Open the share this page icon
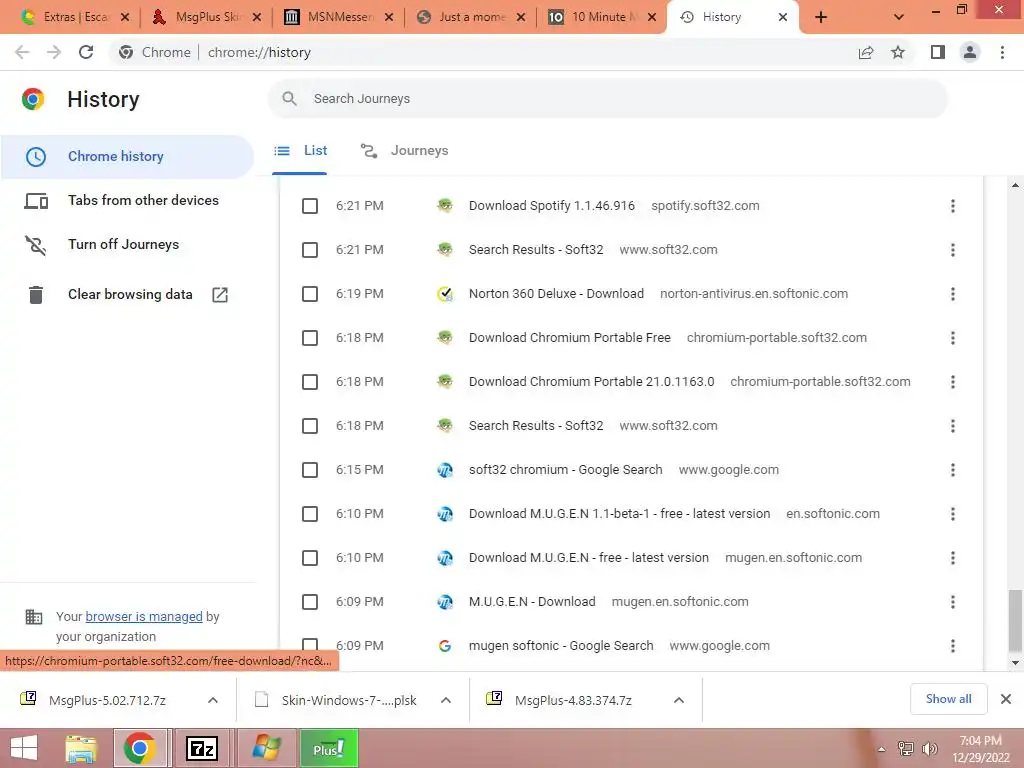Screen dimensions: 1024x768 tap(866, 52)
